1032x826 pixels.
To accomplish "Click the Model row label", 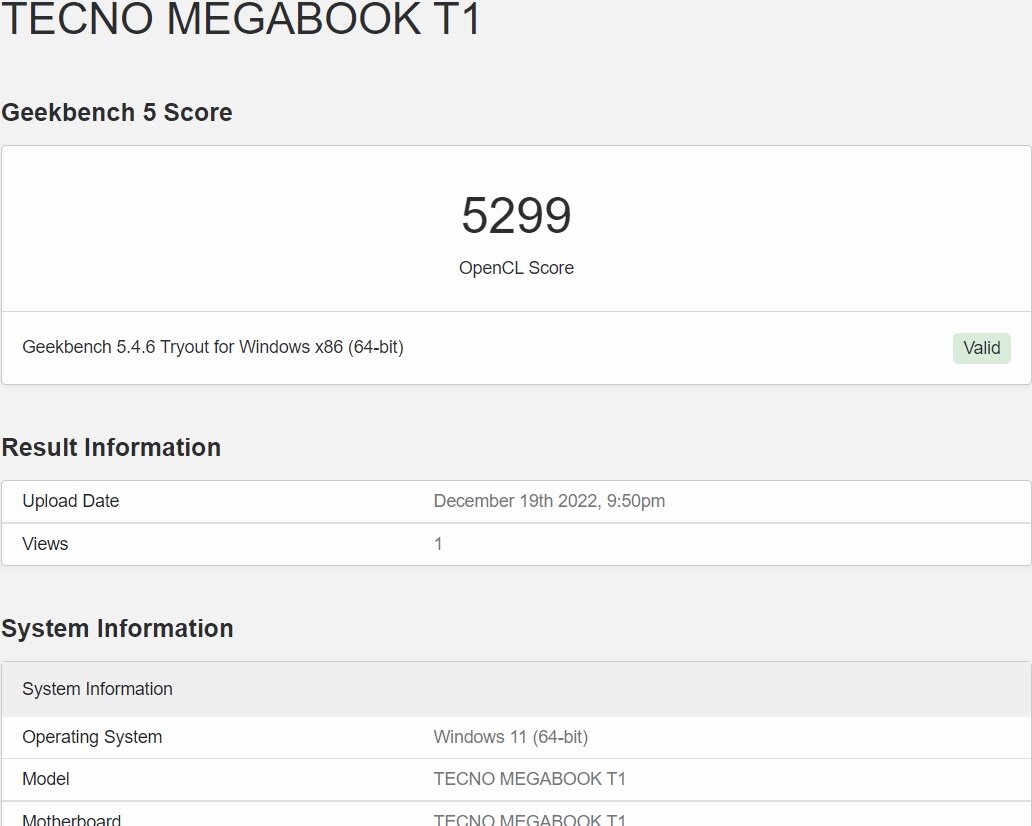I will coord(45,779).
